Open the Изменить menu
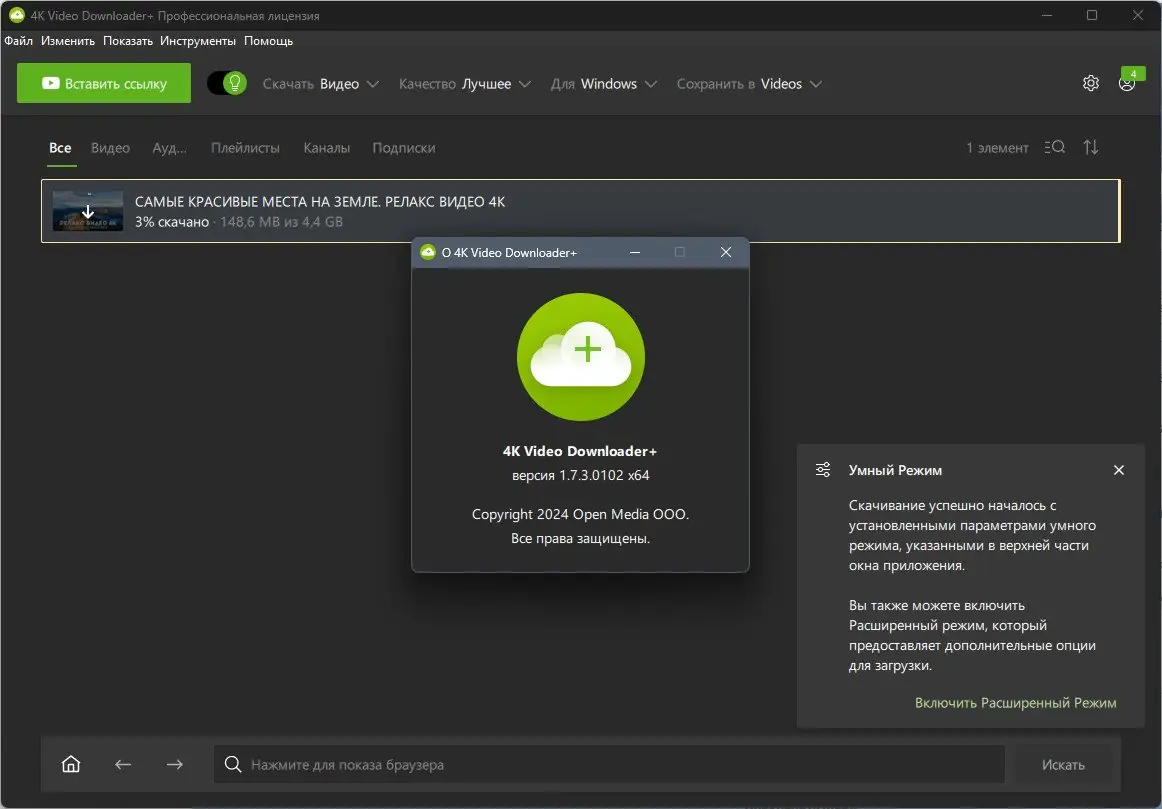 pos(68,41)
